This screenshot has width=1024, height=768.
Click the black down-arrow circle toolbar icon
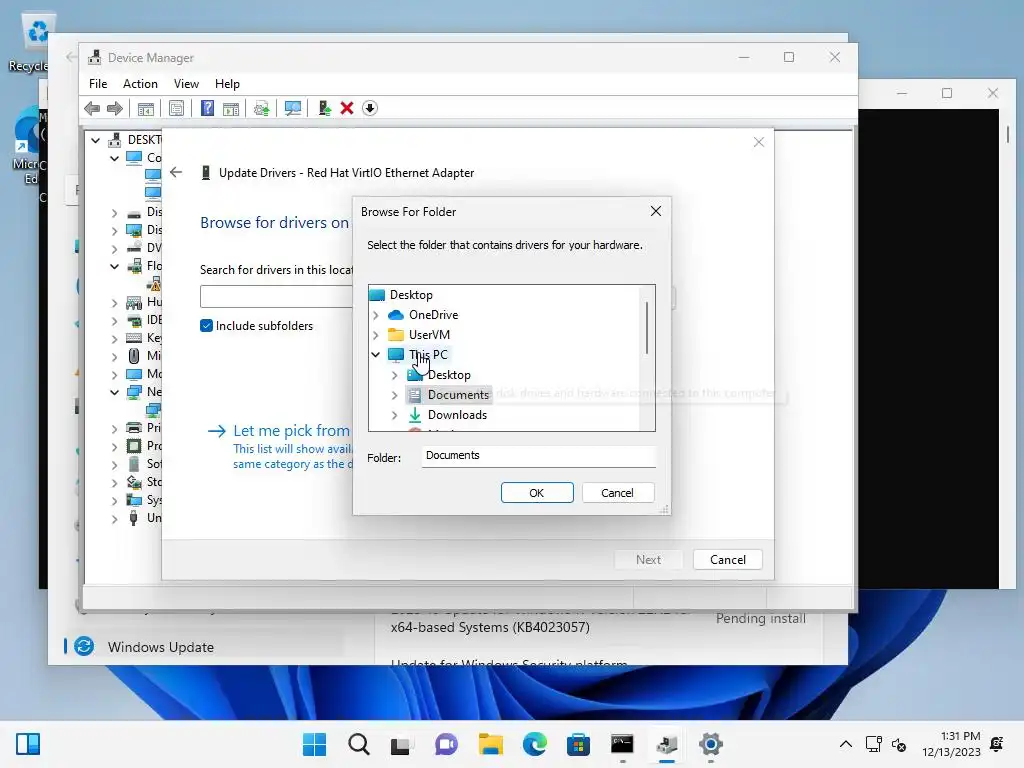370,108
